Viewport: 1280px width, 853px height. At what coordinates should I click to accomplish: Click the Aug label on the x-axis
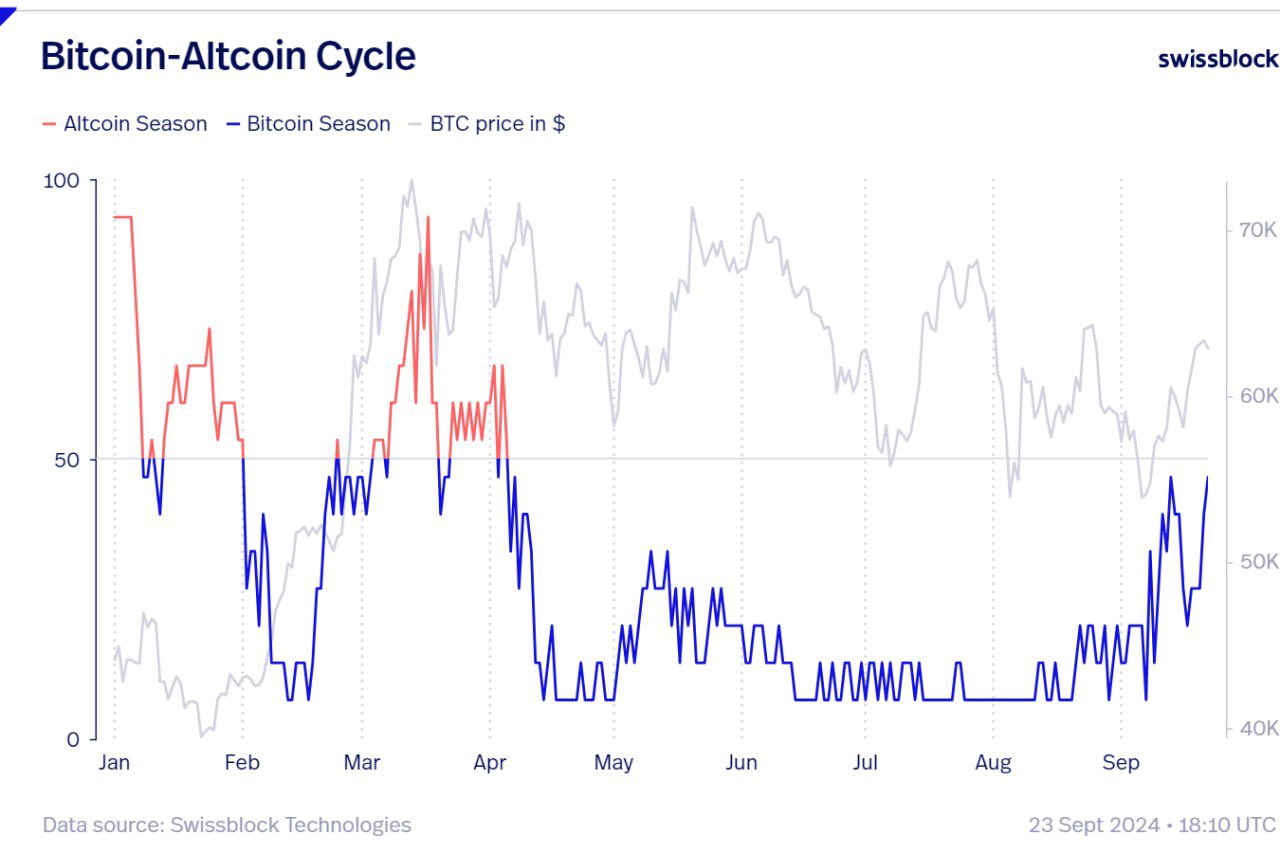click(993, 763)
